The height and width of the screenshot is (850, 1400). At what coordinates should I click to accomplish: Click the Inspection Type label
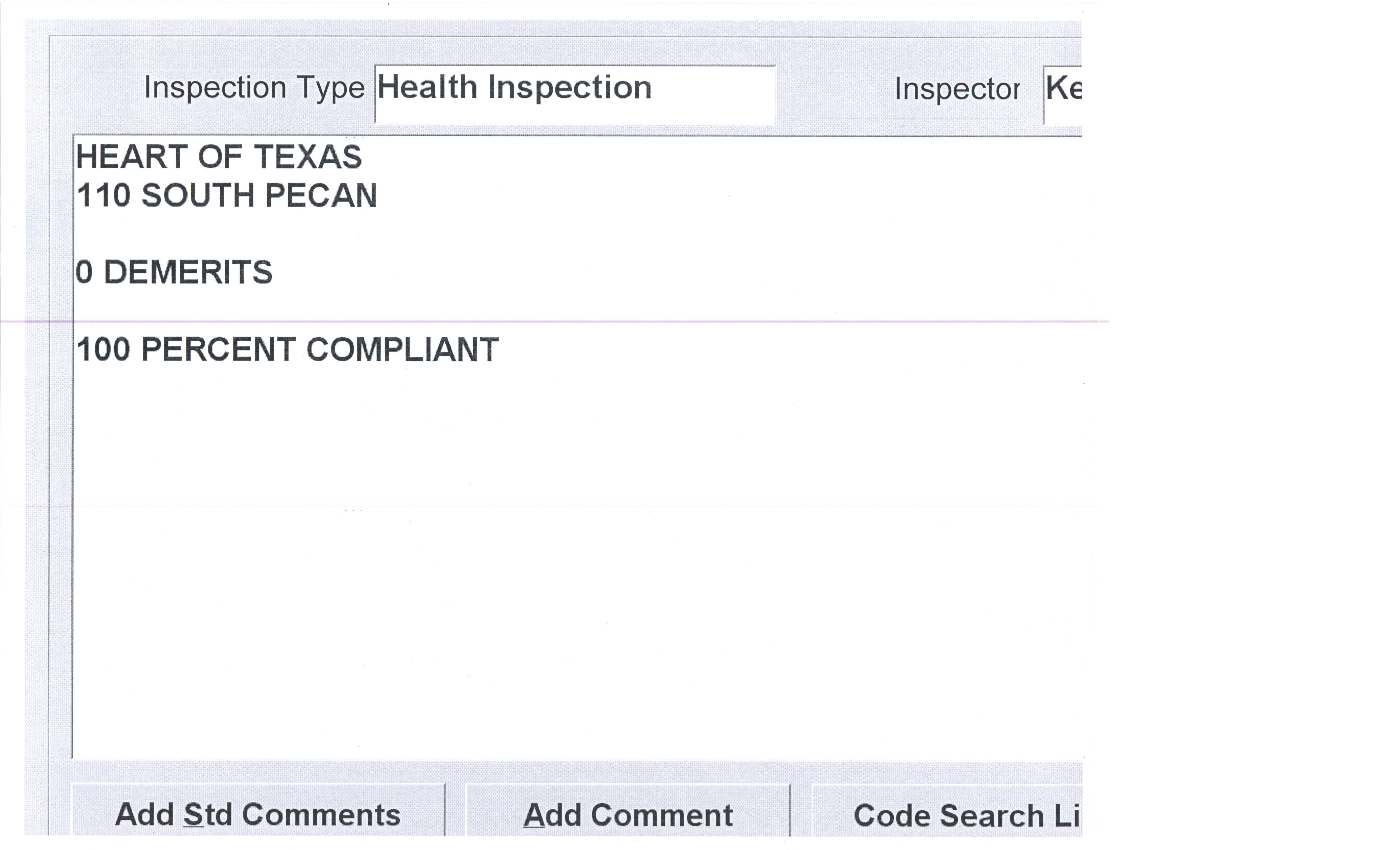(x=254, y=88)
